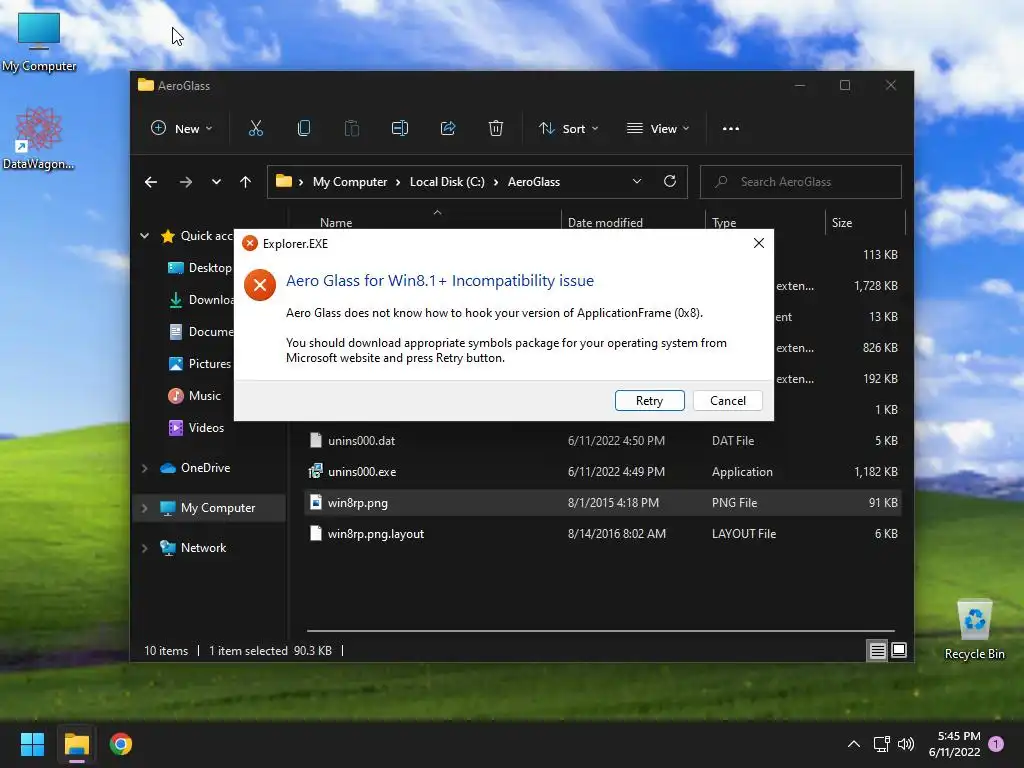
Task: Open recent locations chevron dropdown
Action: point(216,182)
